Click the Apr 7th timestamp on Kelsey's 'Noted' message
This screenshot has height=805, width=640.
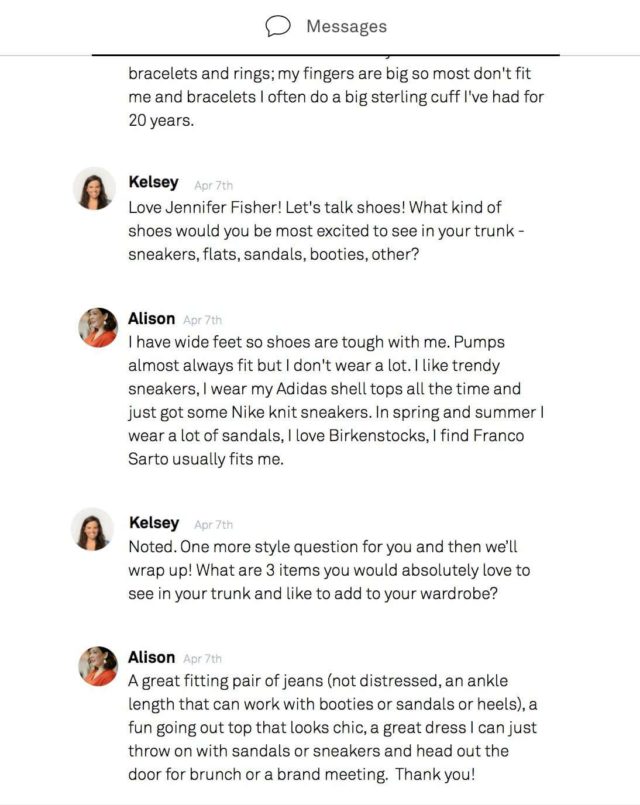[213, 525]
